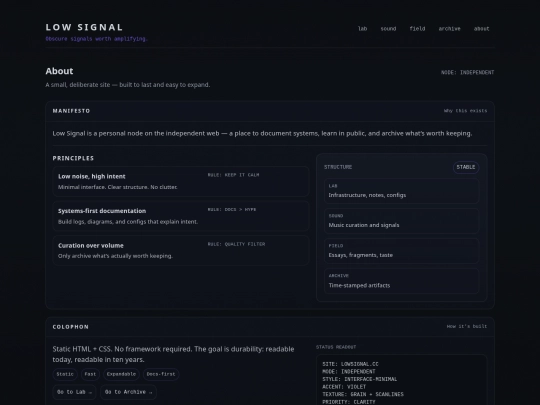Click the STRUCTURE panel label
The image size is (540, 405).
(x=338, y=167)
